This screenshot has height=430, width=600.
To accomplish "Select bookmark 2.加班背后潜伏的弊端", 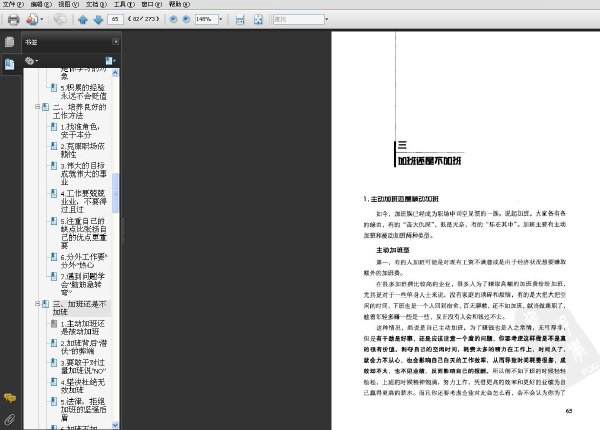I will click(83, 347).
